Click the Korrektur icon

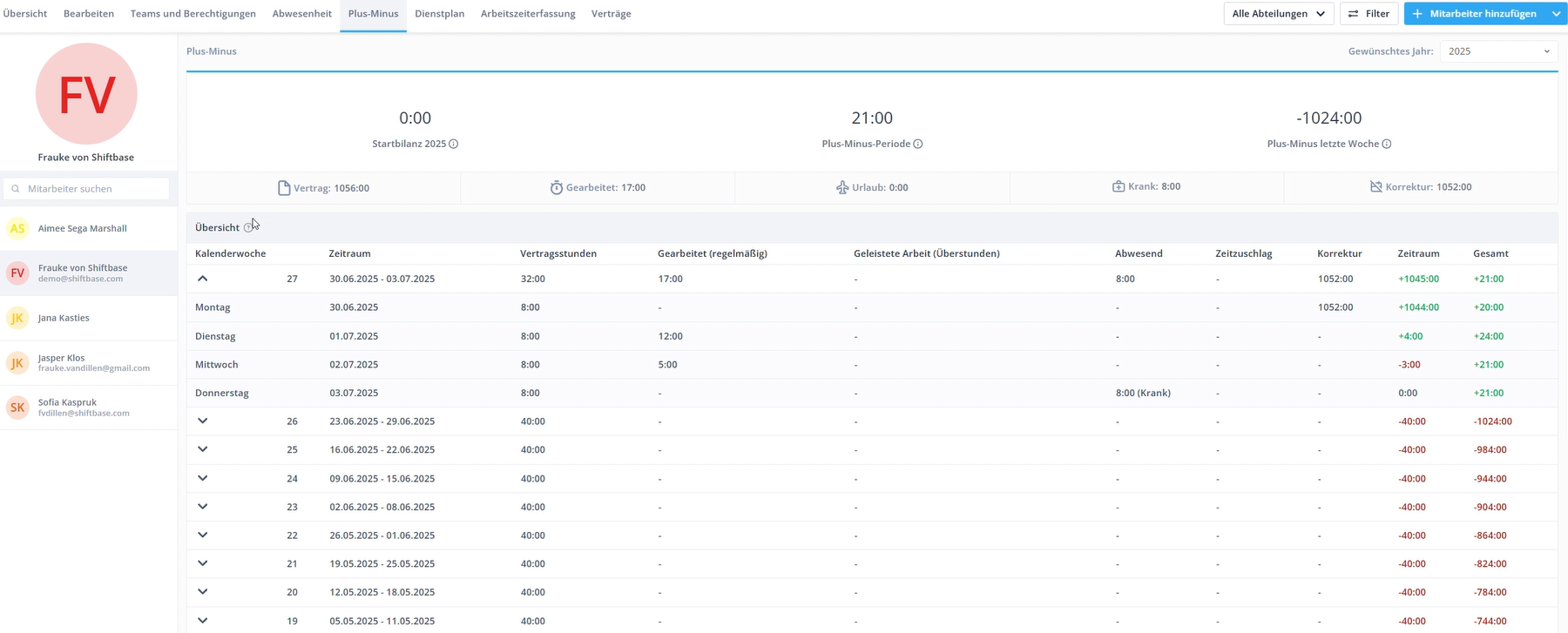click(x=1375, y=187)
